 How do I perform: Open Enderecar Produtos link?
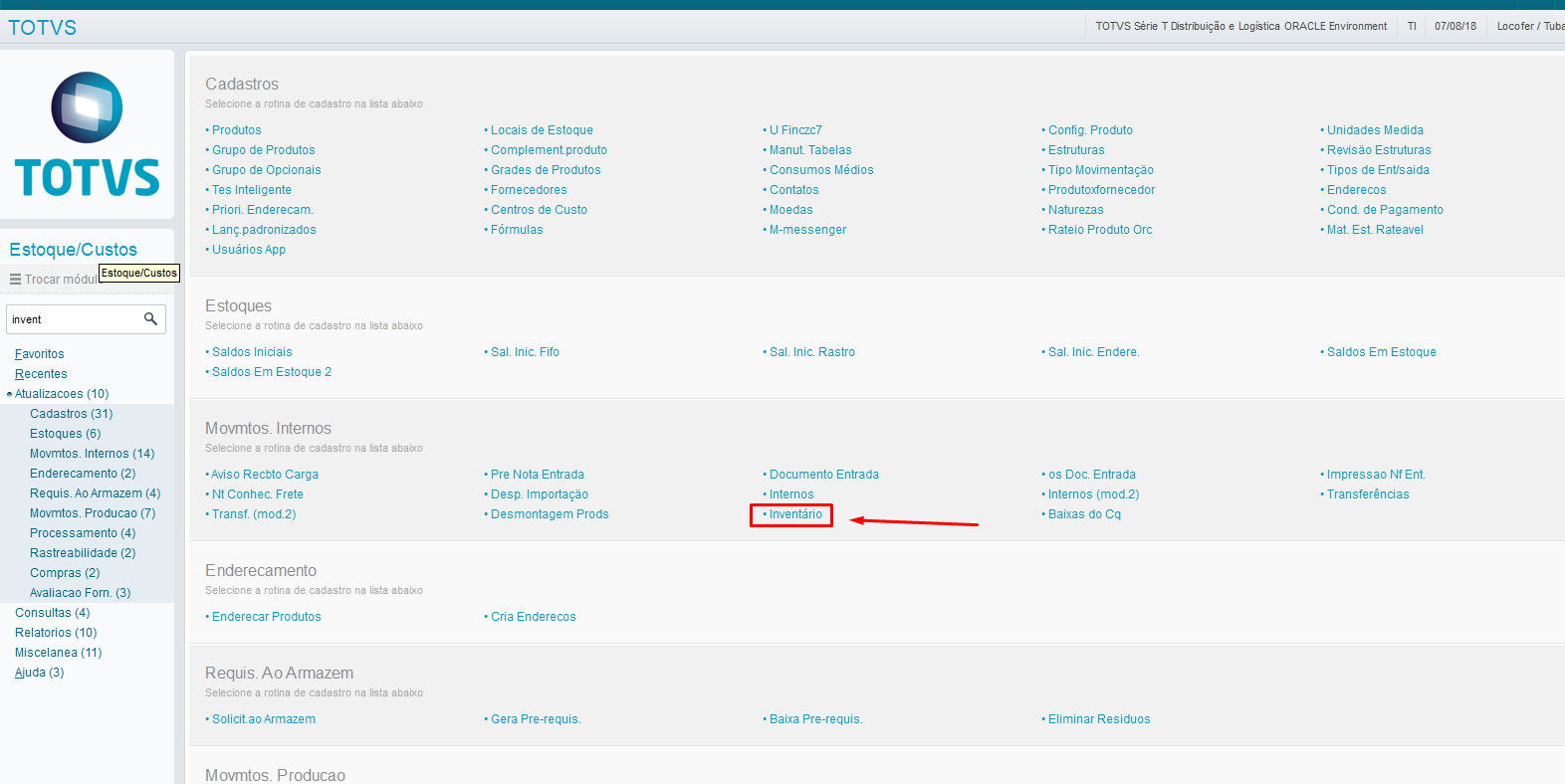(x=267, y=617)
